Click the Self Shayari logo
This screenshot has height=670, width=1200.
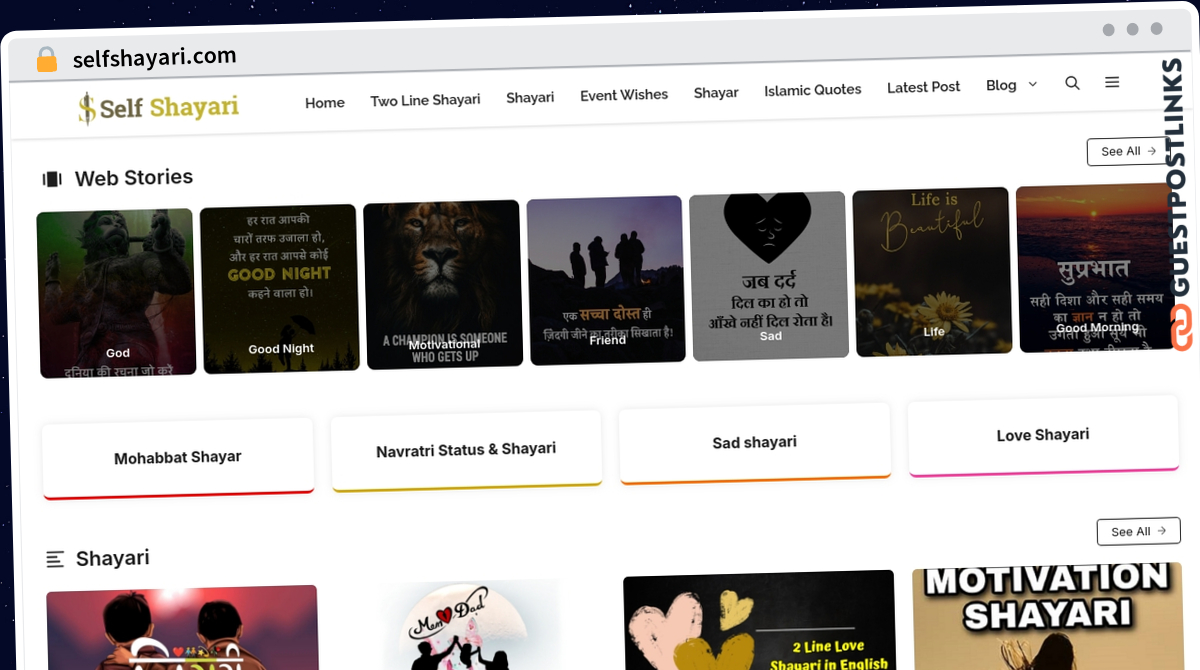[158, 106]
